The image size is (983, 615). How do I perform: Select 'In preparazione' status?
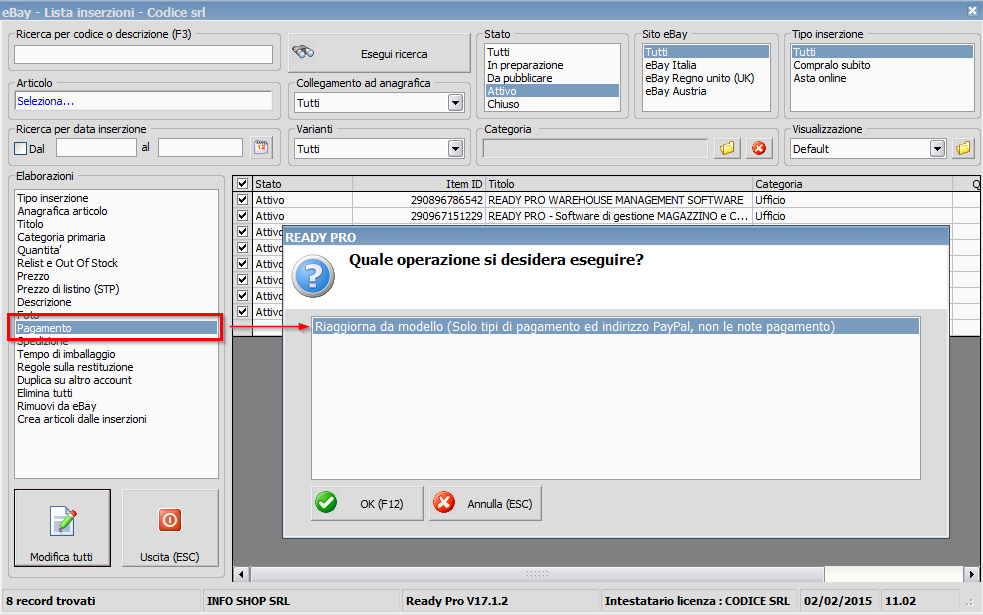552,65
